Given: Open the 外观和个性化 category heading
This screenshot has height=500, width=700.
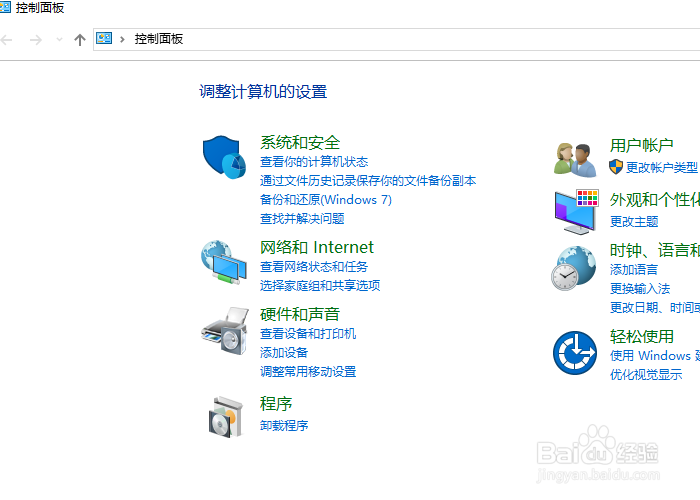Looking at the screenshot, I should 655,200.
